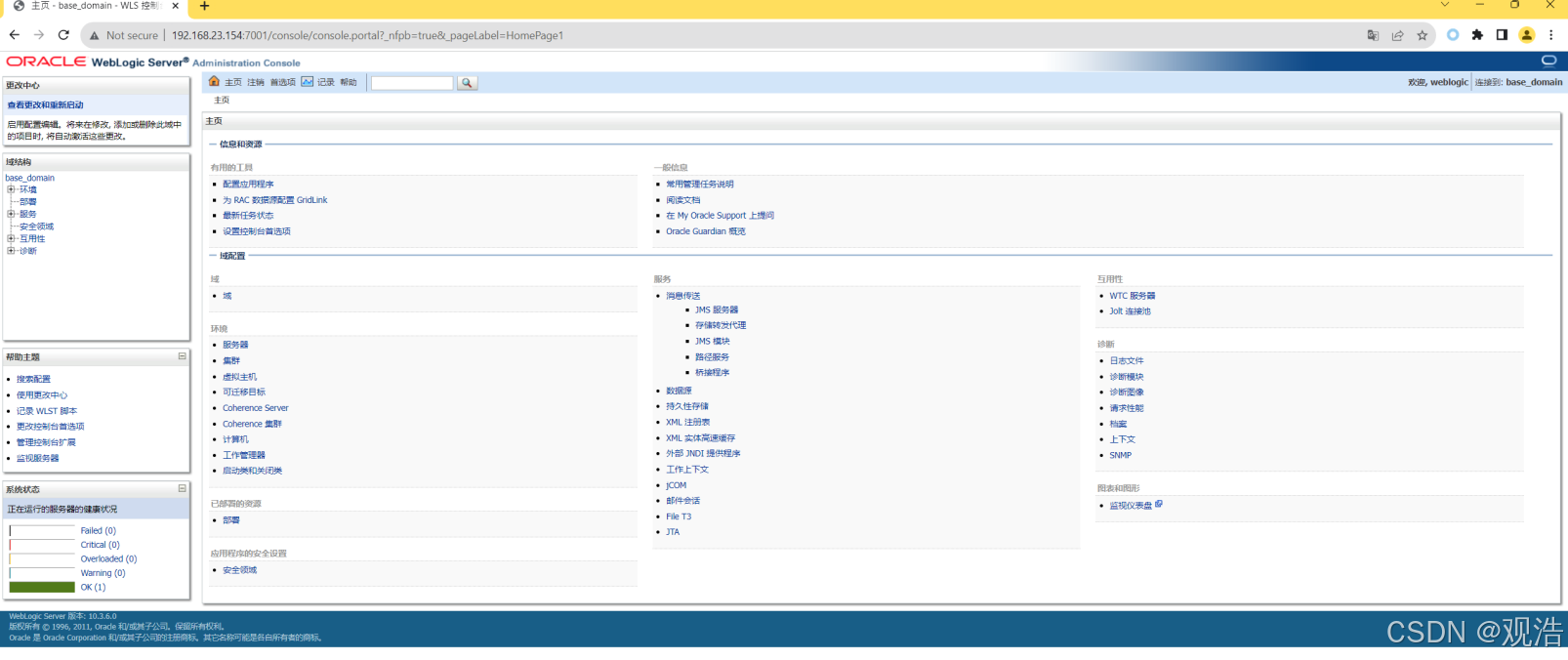Click the oval icon at Oracle header right
This screenshot has width=1568, height=660.
tap(1548, 61)
